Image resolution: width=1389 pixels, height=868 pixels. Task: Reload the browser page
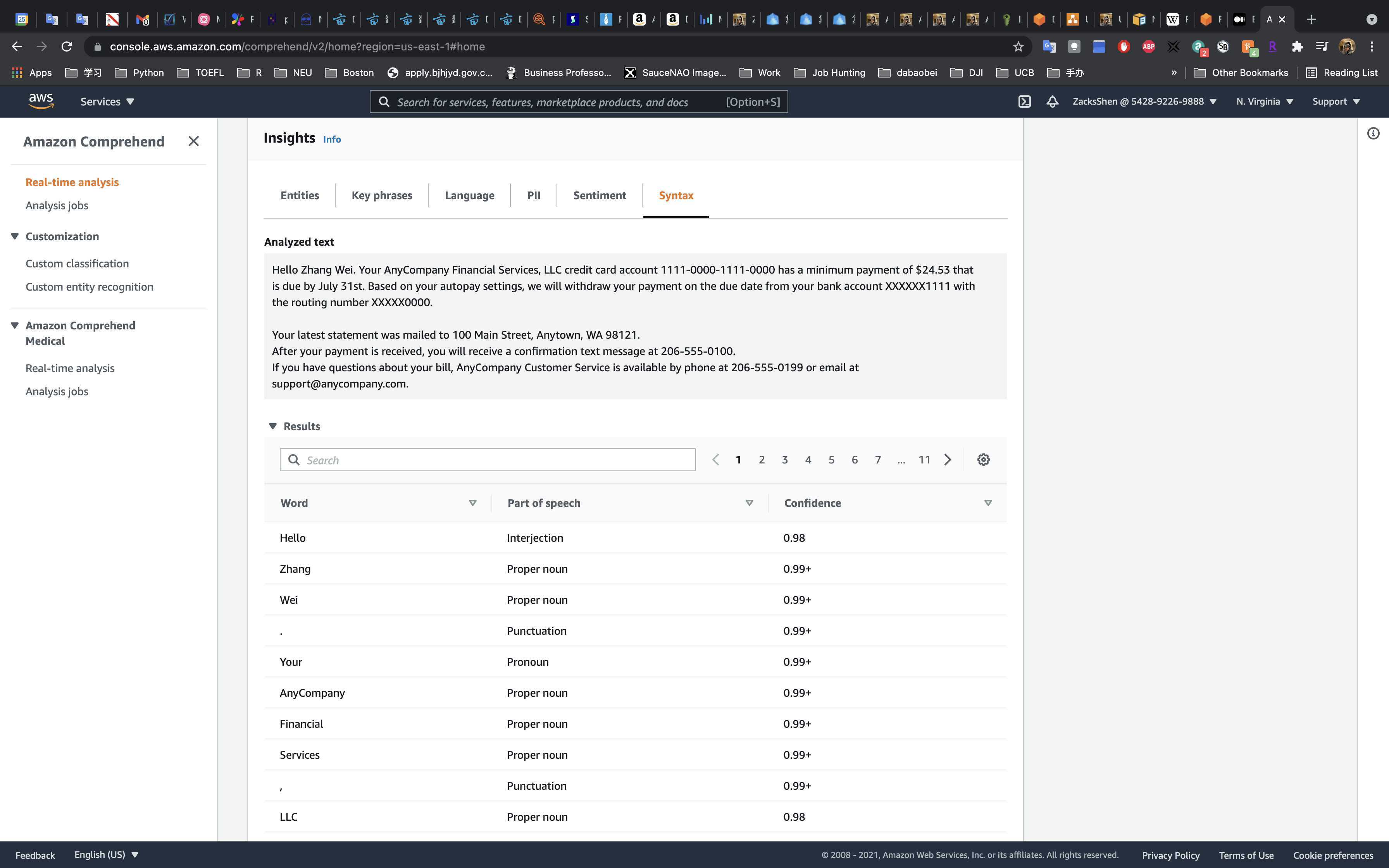click(x=67, y=46)
